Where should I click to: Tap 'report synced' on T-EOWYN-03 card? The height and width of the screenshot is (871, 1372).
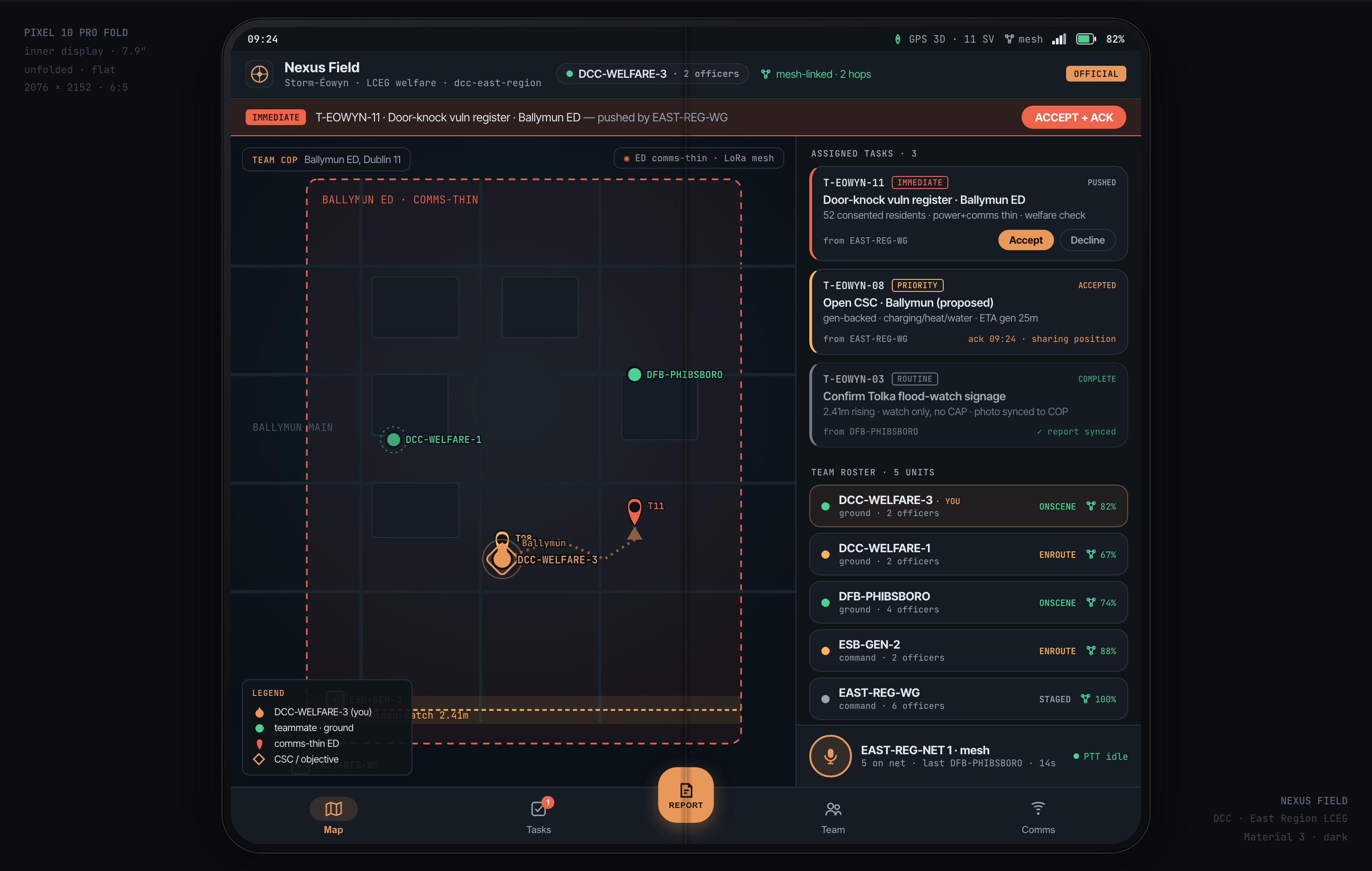coord(1076,432)
